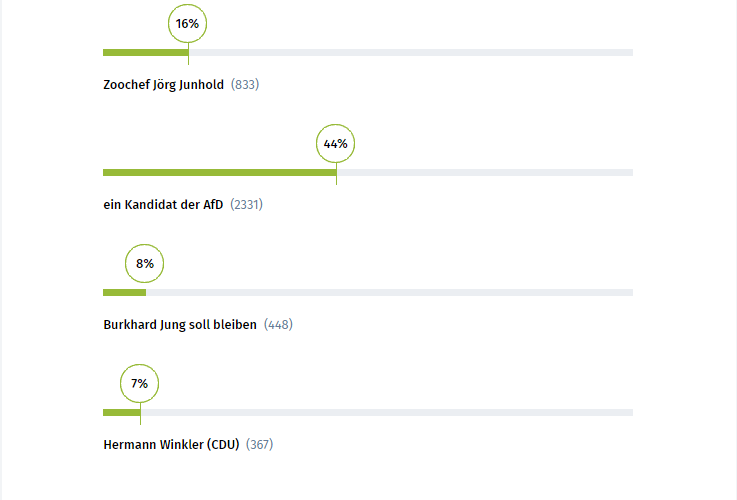Click the 16% percentage bubble

point(187,24)
